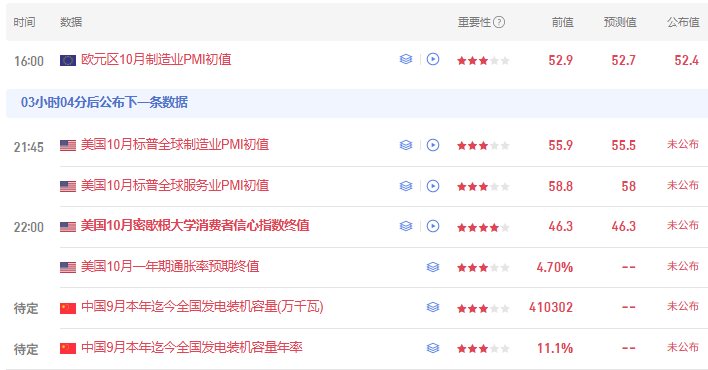Click the 数据 column header
Image resolution: width=708 pixels, height=370 pixels.
pos(71,22)
